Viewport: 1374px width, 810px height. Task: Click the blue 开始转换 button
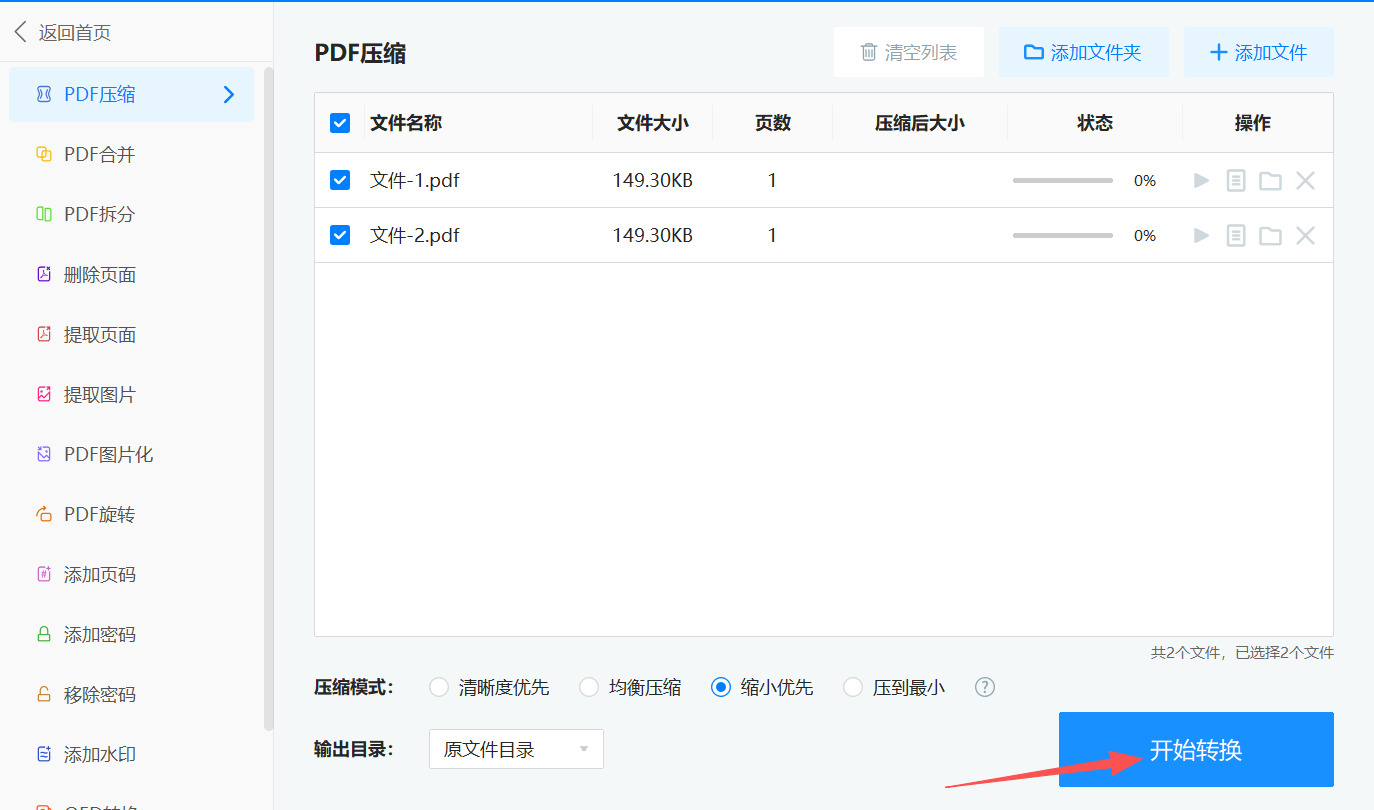pos(1196,750)
